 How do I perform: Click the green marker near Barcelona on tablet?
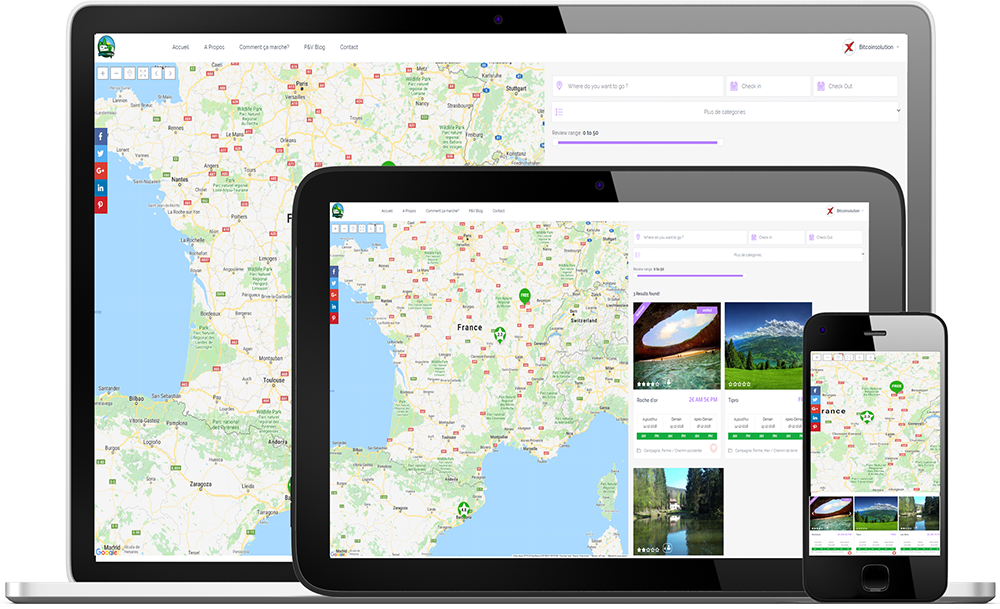[x=464, y=509]
